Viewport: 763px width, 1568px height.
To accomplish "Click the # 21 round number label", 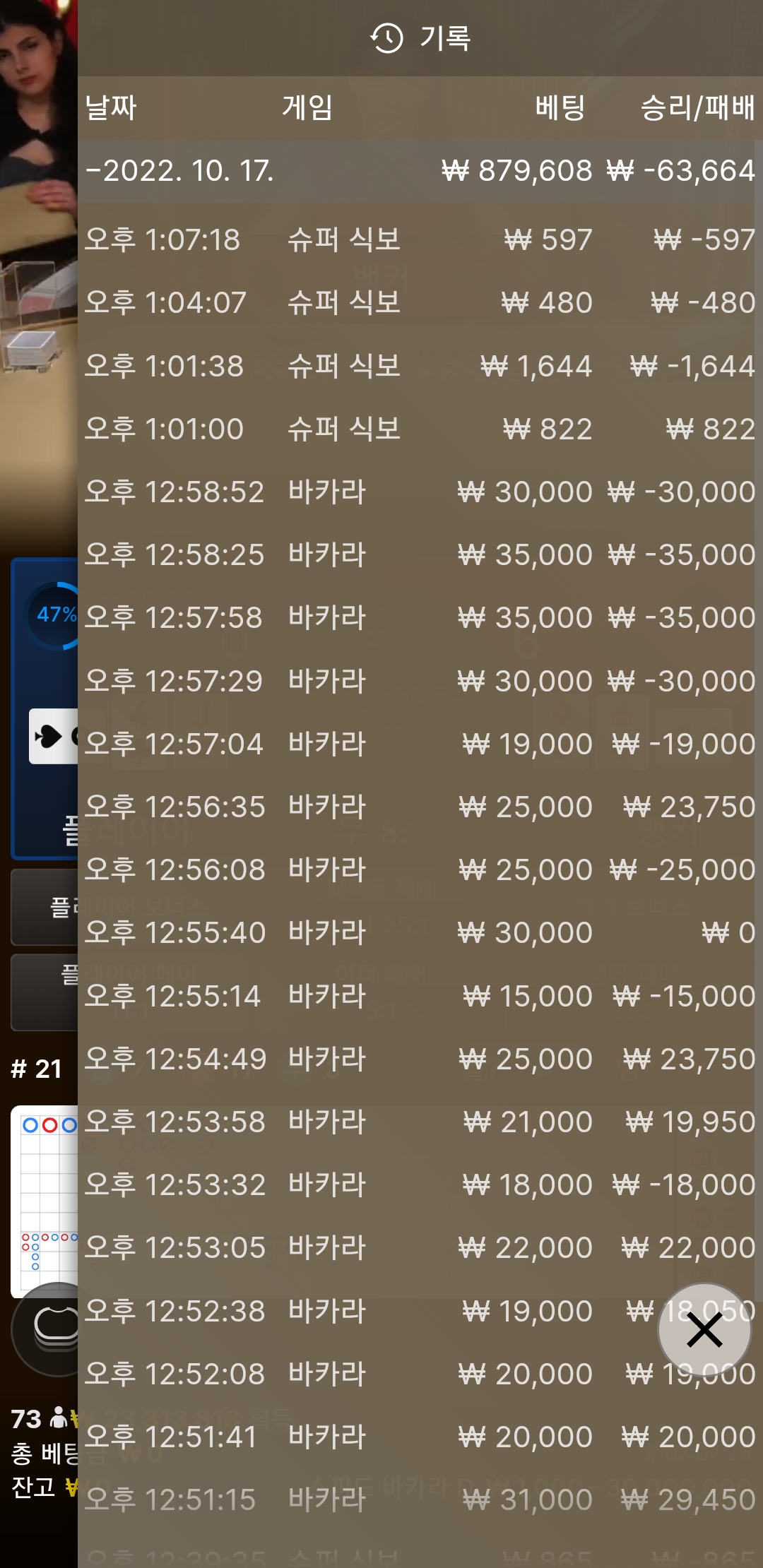I will click(x=37, y=1069).
